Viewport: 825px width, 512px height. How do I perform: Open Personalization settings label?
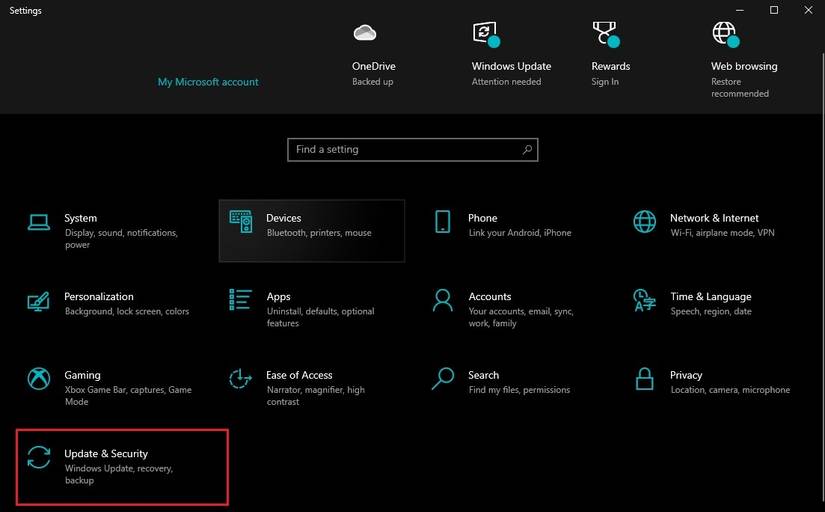99,296
